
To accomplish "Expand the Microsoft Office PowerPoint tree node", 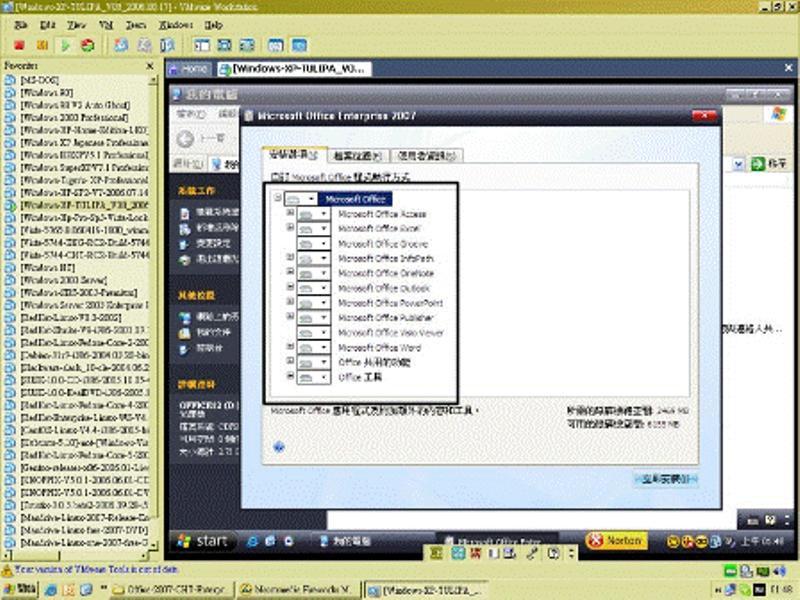I will [290, 301].
